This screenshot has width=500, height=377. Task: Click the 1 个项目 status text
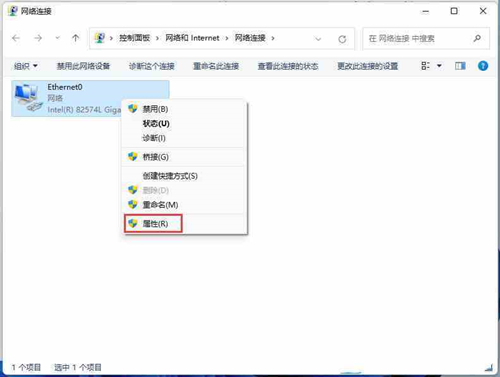[x=26, y=367]
